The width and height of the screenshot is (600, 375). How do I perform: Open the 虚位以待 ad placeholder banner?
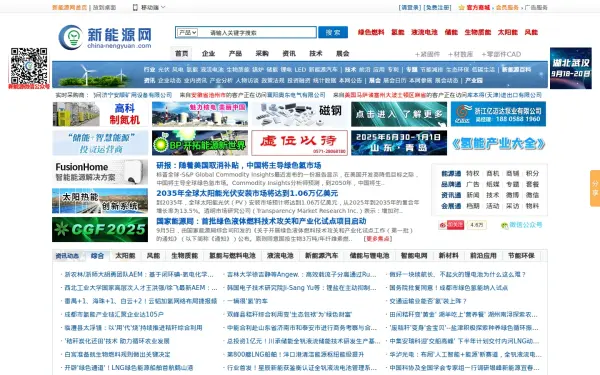pyautogui.click(x=299, y=143)
